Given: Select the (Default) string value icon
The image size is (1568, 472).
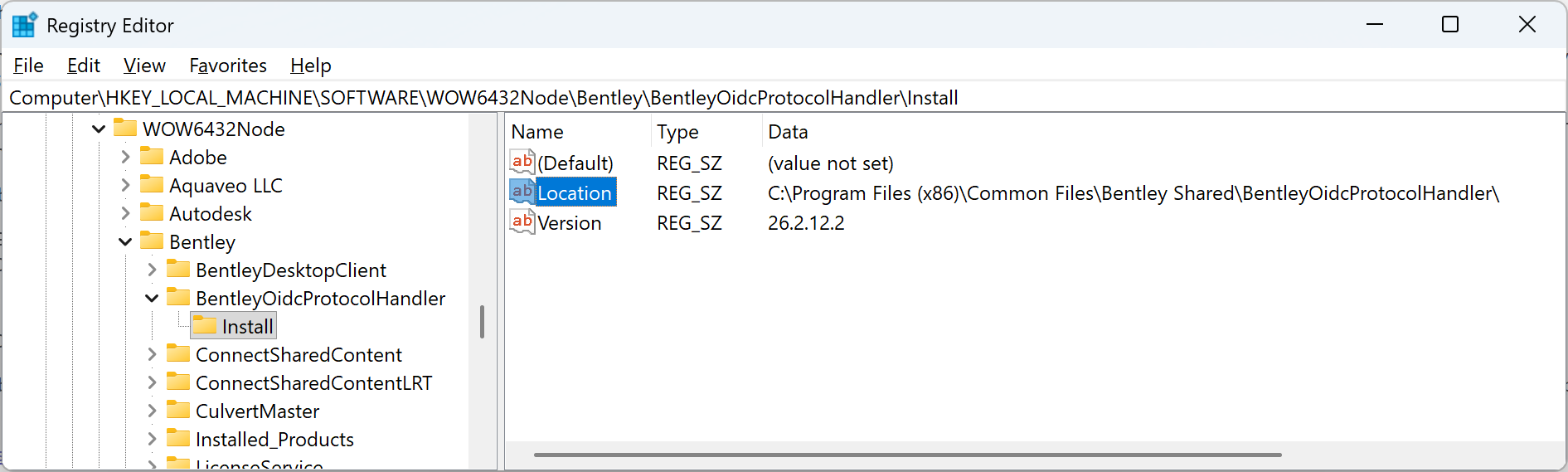Looking at the screenshot, I should click(x=522, y=162).
